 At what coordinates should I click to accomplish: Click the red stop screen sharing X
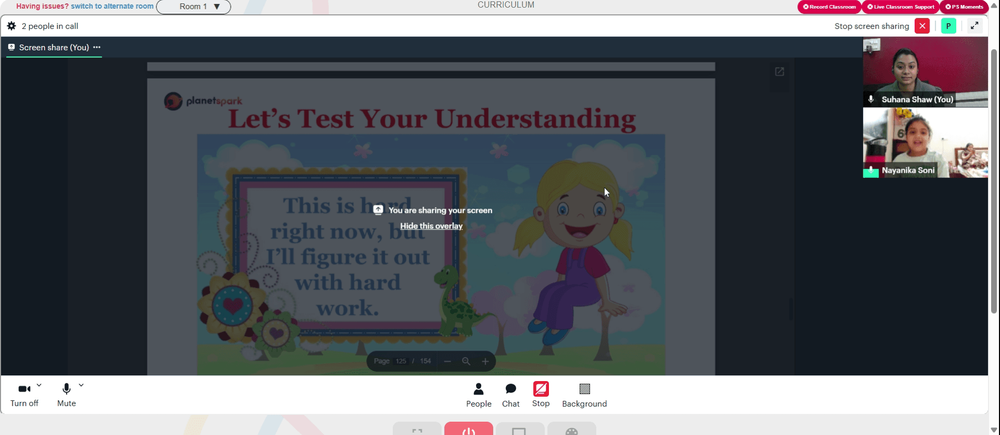[x=922, y=26]
